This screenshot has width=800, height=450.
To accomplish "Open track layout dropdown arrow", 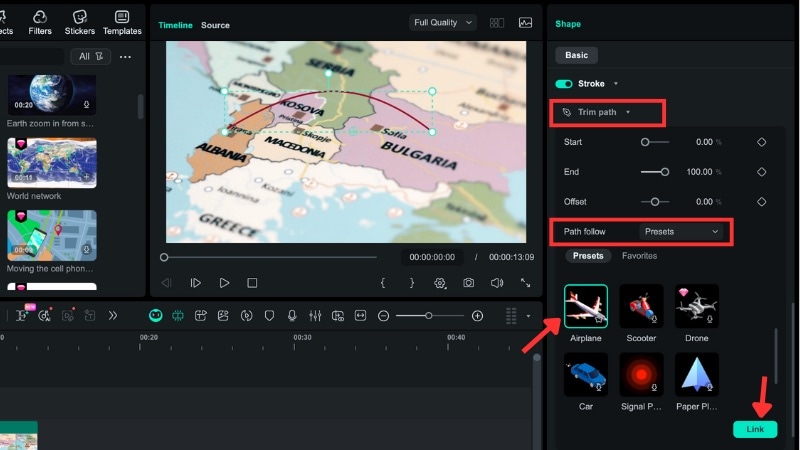I will [528, 316].
